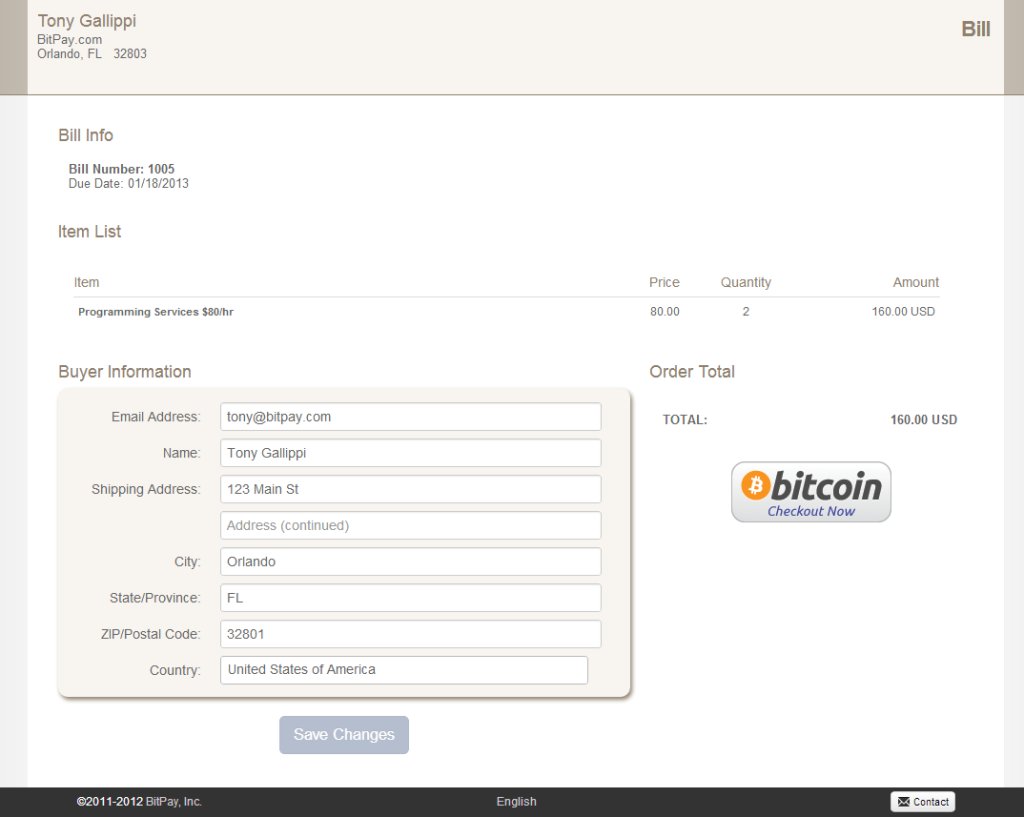Edit the ZIP/Postal Code field
This screenshot has width=1024, height=817.
[411, 634]
